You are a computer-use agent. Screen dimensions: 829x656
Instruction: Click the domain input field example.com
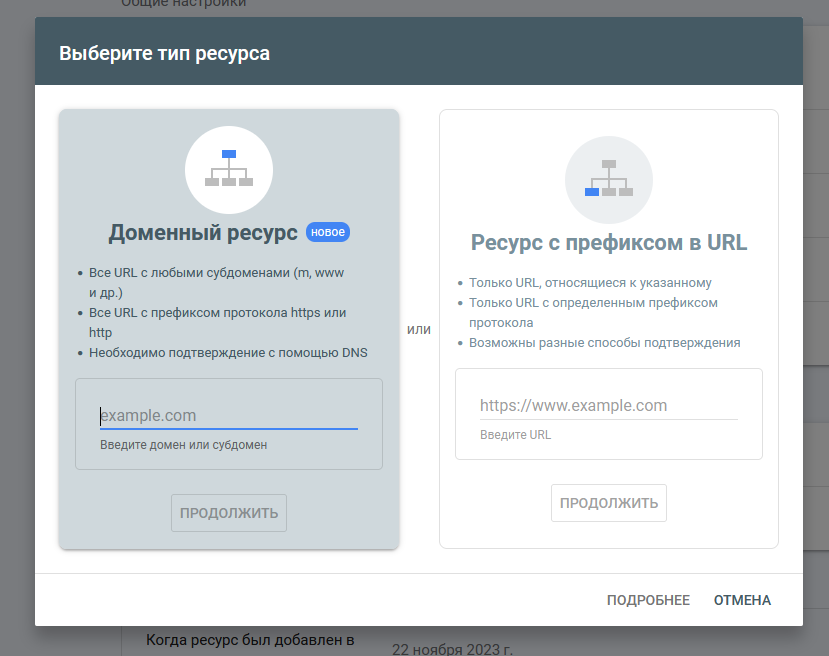(x=229, y=415)
